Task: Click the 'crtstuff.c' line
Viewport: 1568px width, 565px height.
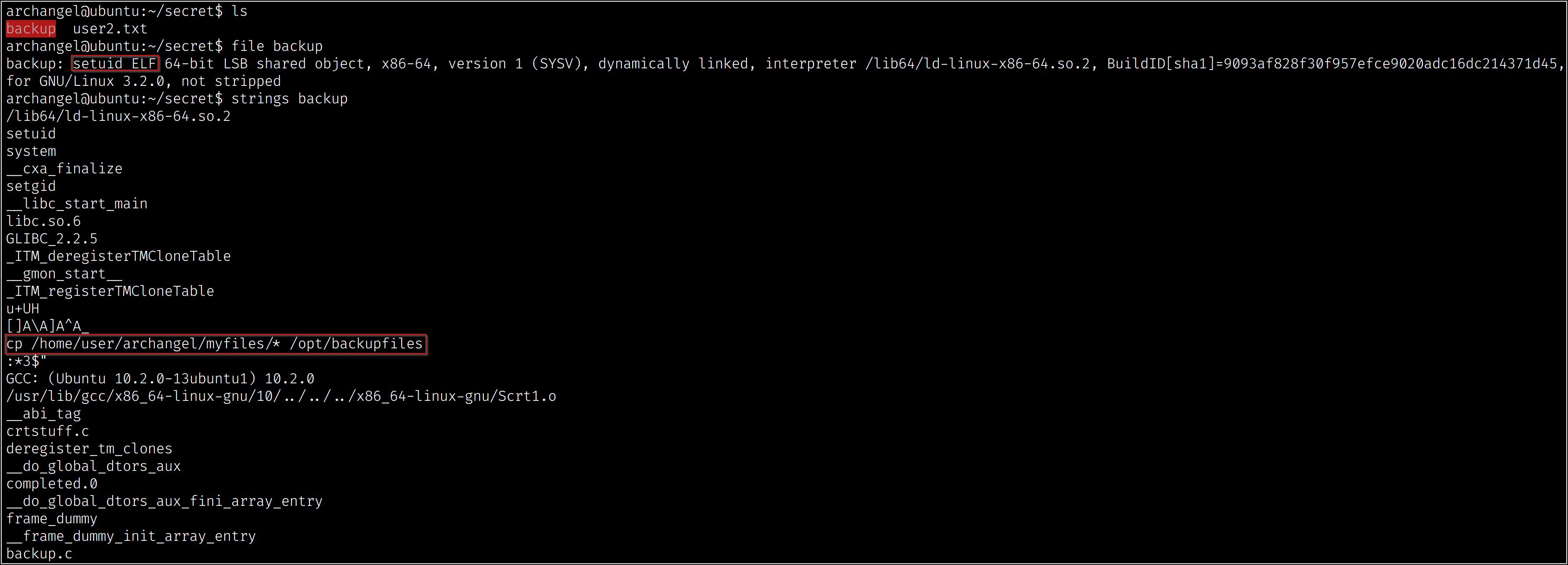Action: point(48,431)
